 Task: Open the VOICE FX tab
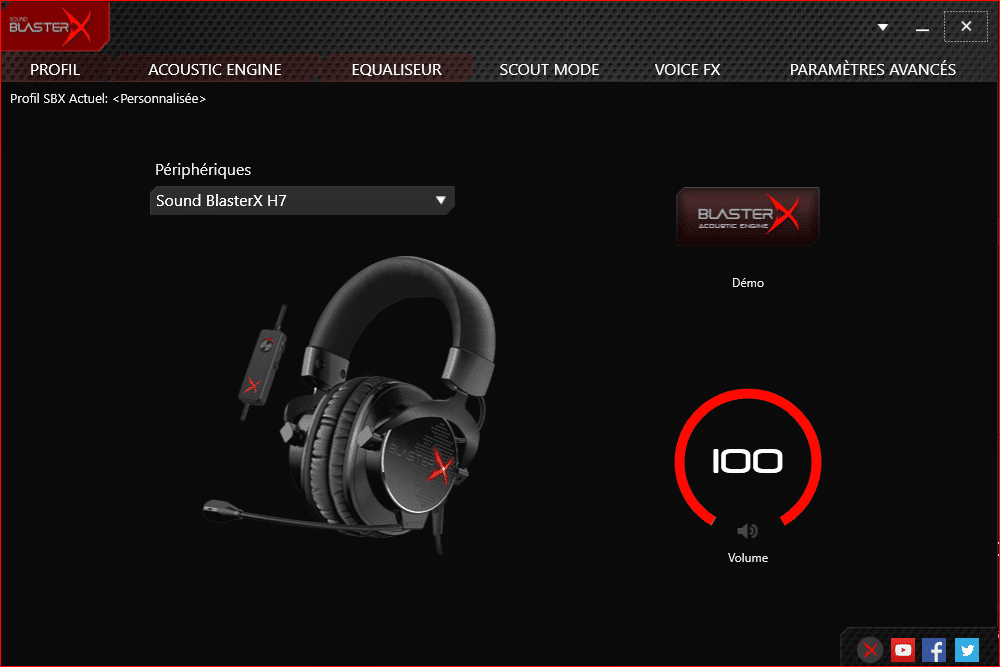click(x=687, y=70)
